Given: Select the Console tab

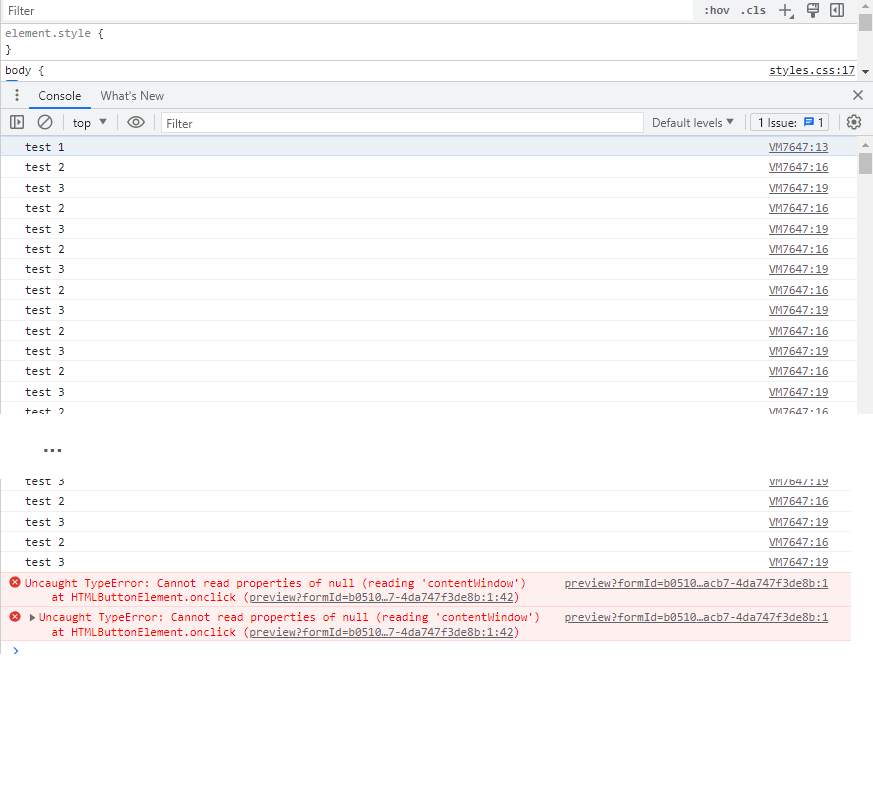Looking at the screenshot, I should pyautogui.click(x=59, y=96).
